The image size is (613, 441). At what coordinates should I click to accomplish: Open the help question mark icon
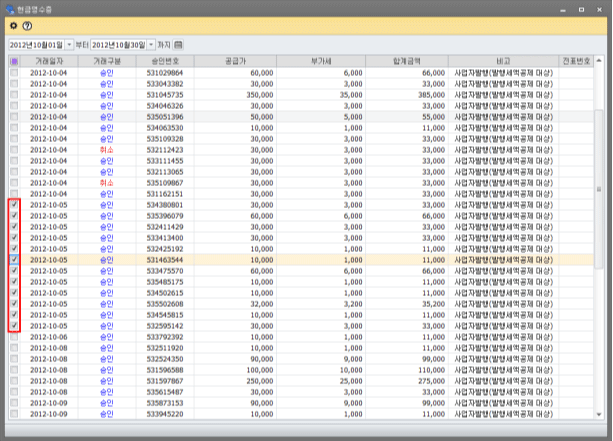pyautogui.click(x=28, y=25)
